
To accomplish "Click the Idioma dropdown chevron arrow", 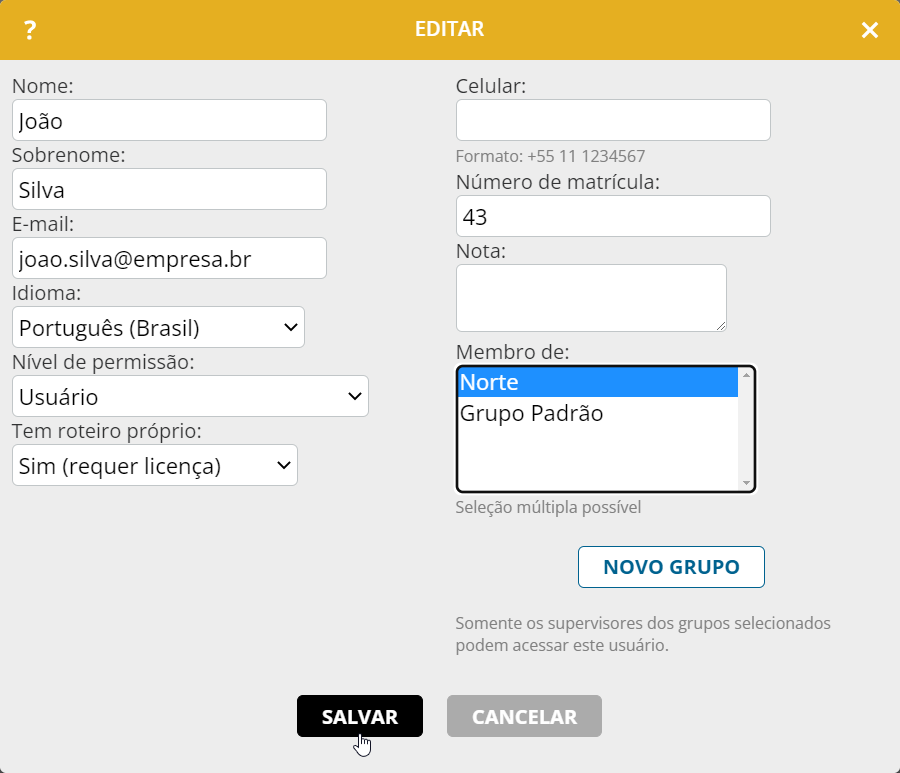I will (291, 327).
